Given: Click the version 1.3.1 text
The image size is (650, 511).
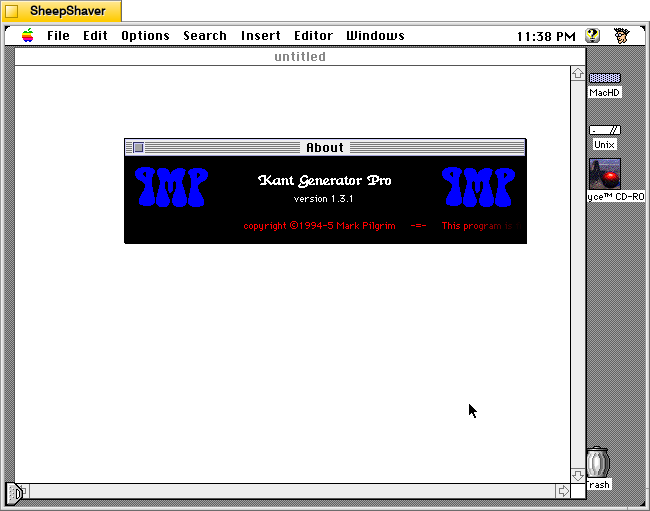Looking at the screenshot, I should [323, 199].
